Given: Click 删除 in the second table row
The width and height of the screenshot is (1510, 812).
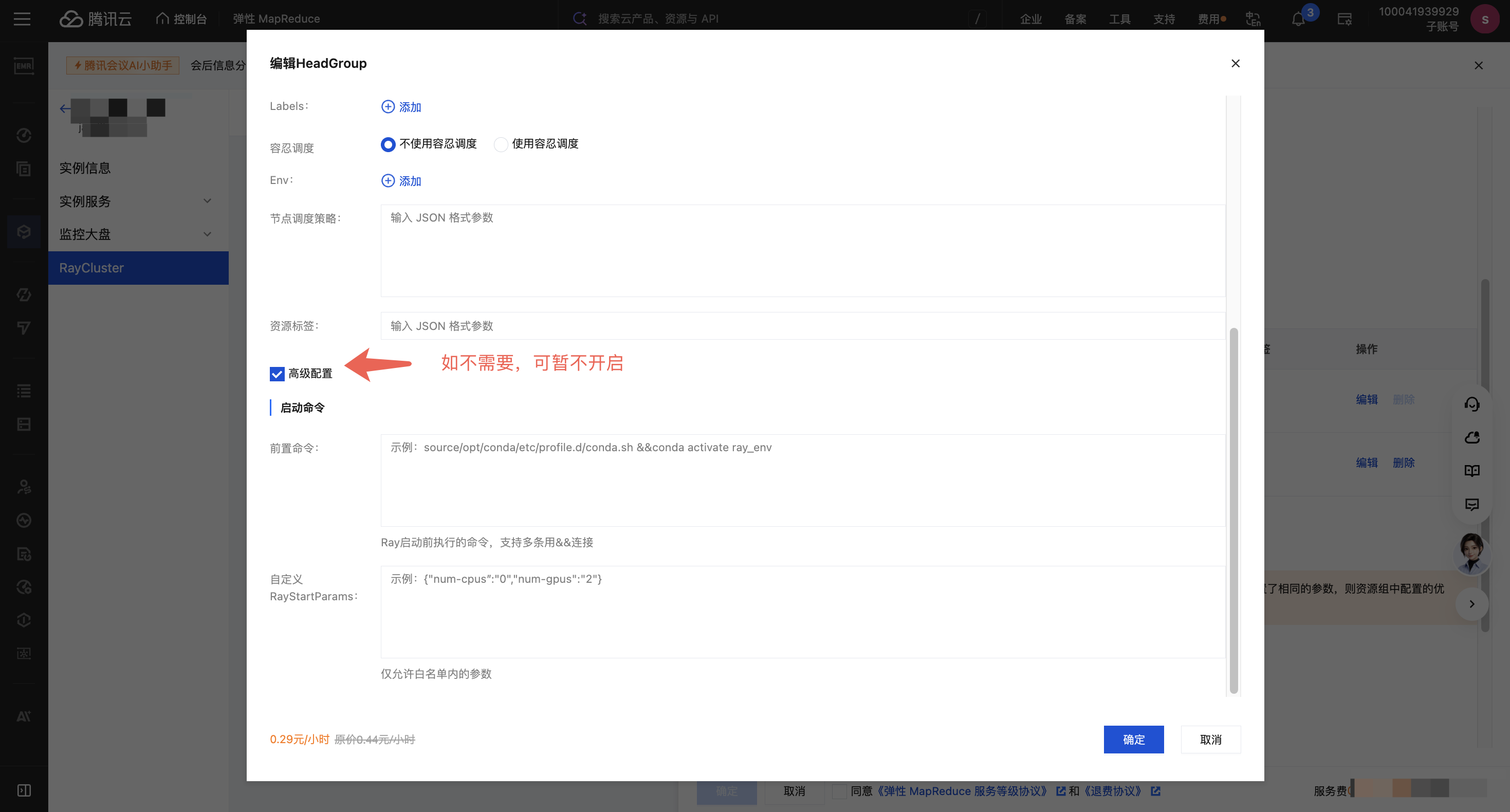Looking at the screenshot, I should coord(1403,463).
